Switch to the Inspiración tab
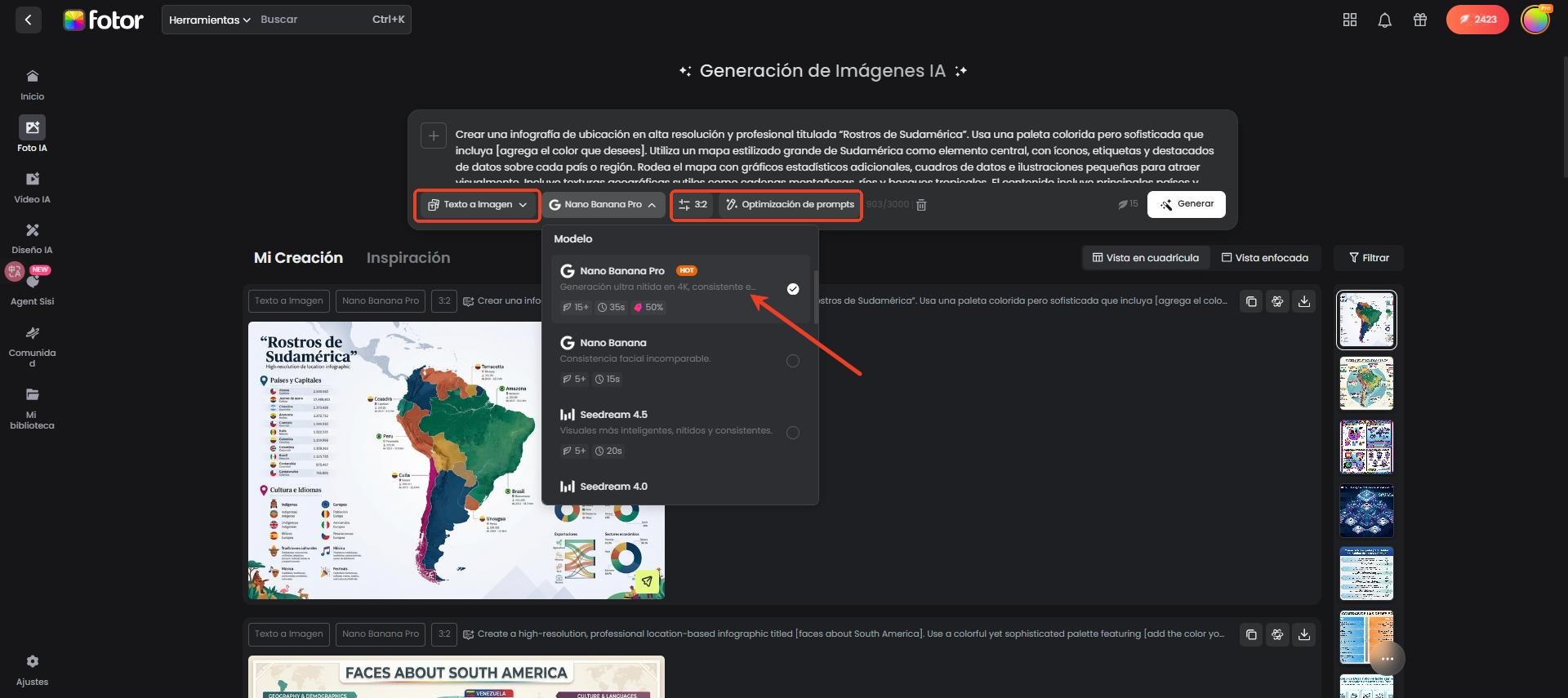Screen dimensions: 1568x698 pos(408,258)
